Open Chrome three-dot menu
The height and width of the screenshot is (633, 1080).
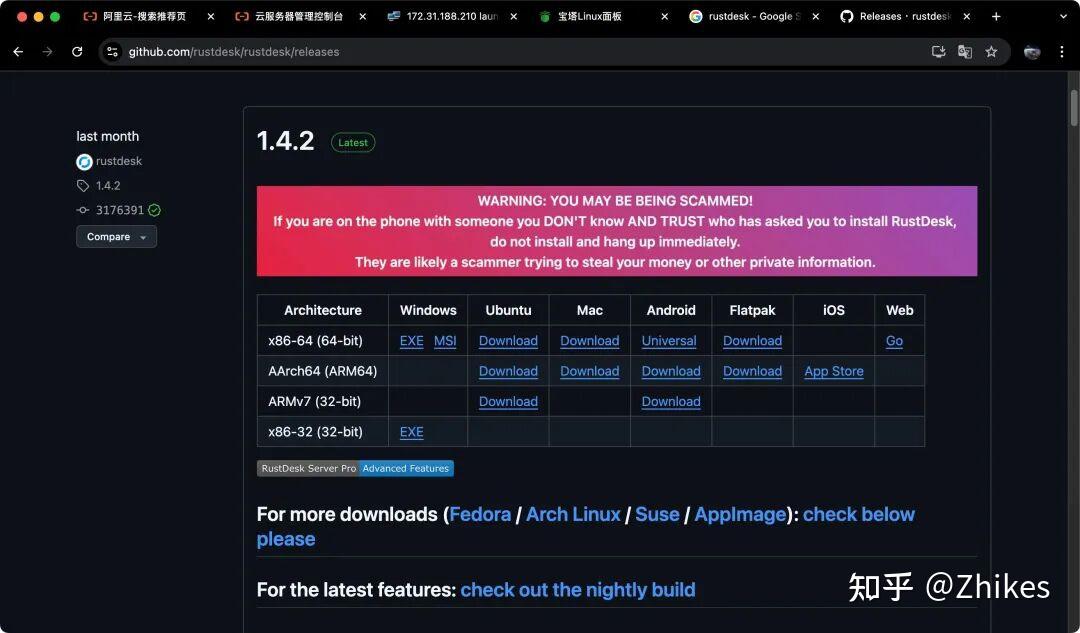[1062, 52]
